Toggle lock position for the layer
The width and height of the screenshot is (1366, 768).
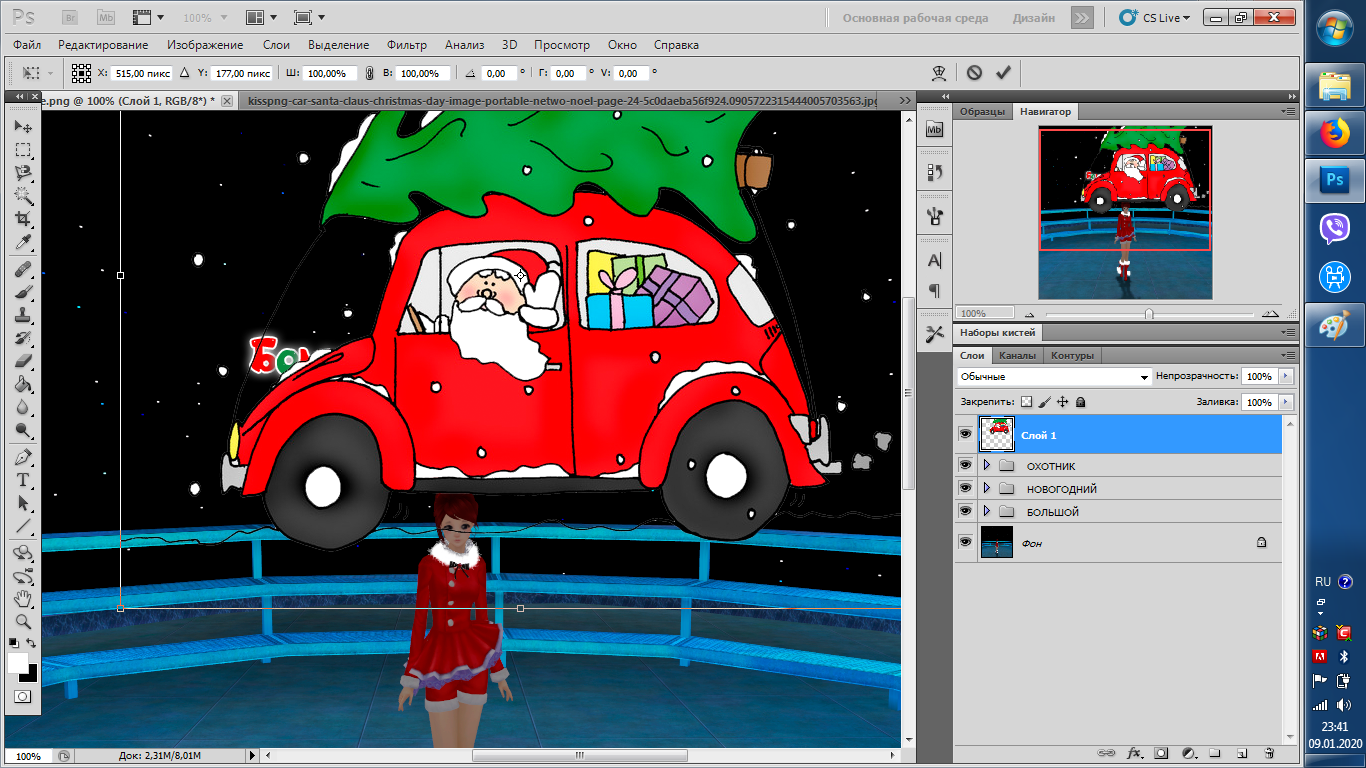pyautogui.click(x=1062, y=402)
